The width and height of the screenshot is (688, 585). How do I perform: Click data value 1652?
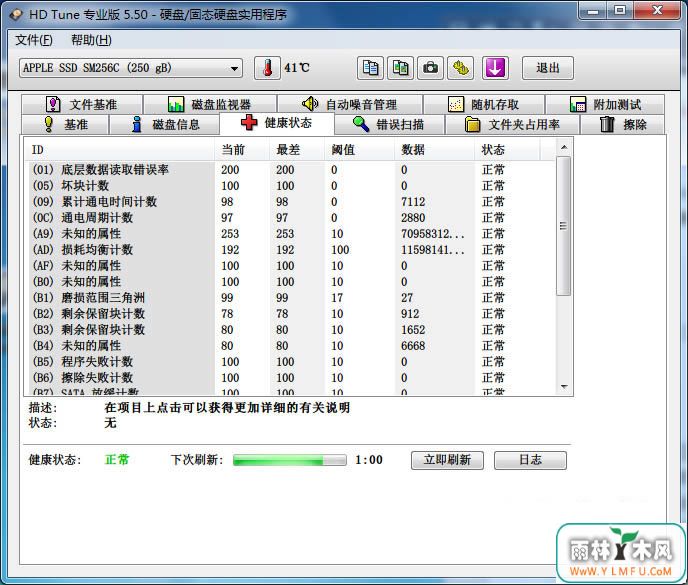coord(413,330)
